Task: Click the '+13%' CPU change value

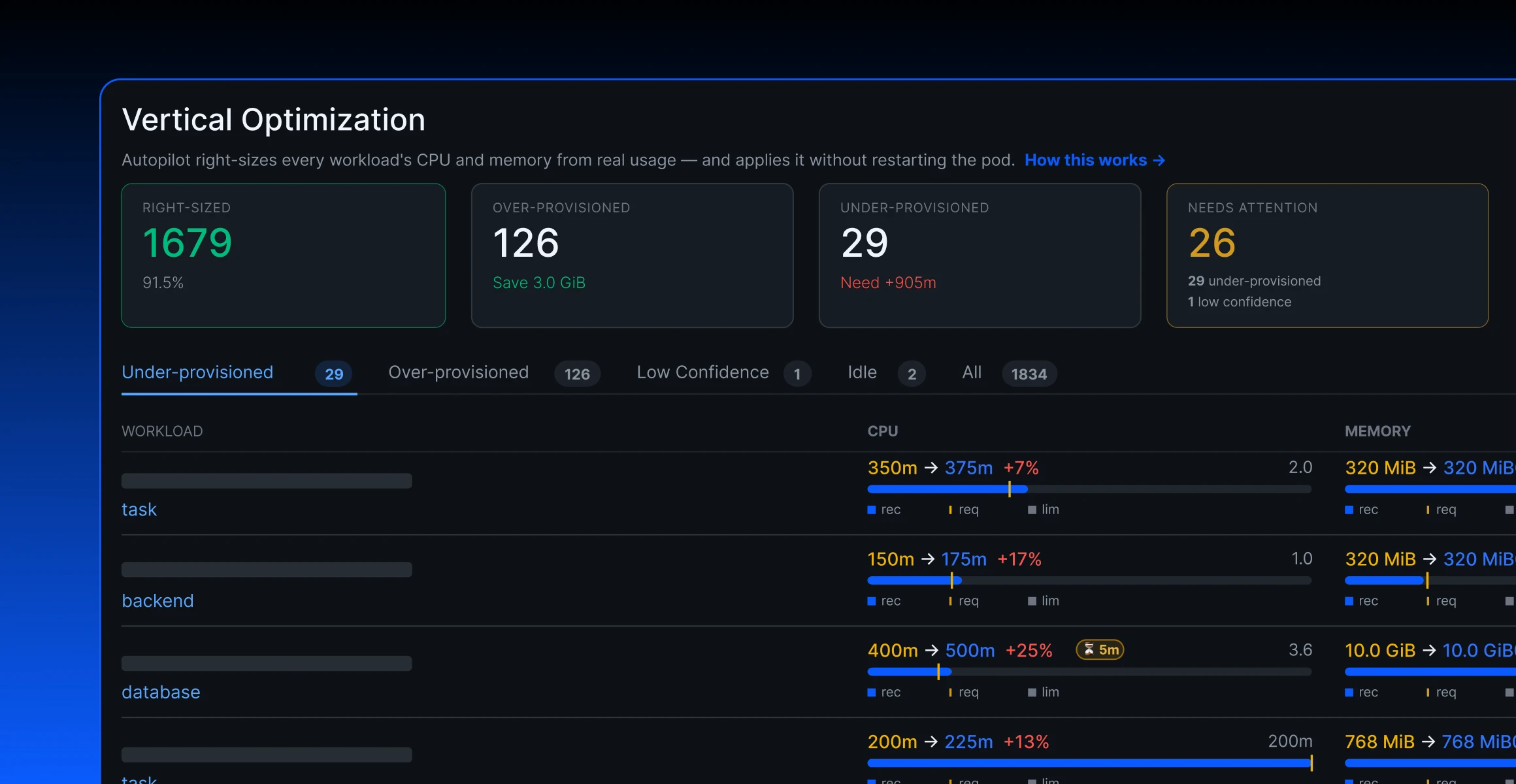Action: (1026, 742)
